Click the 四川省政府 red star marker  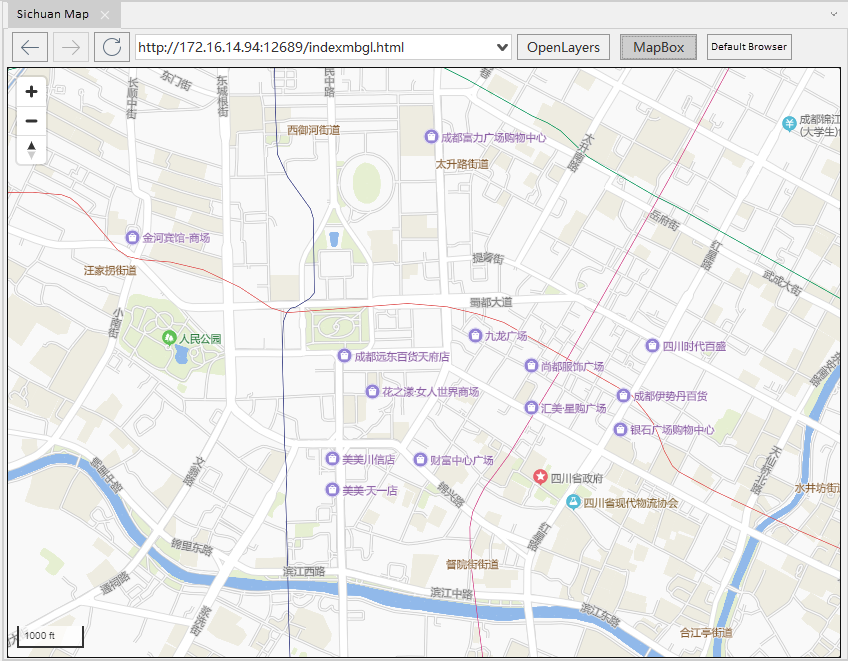pyautogui.click(x=540, y=477)
